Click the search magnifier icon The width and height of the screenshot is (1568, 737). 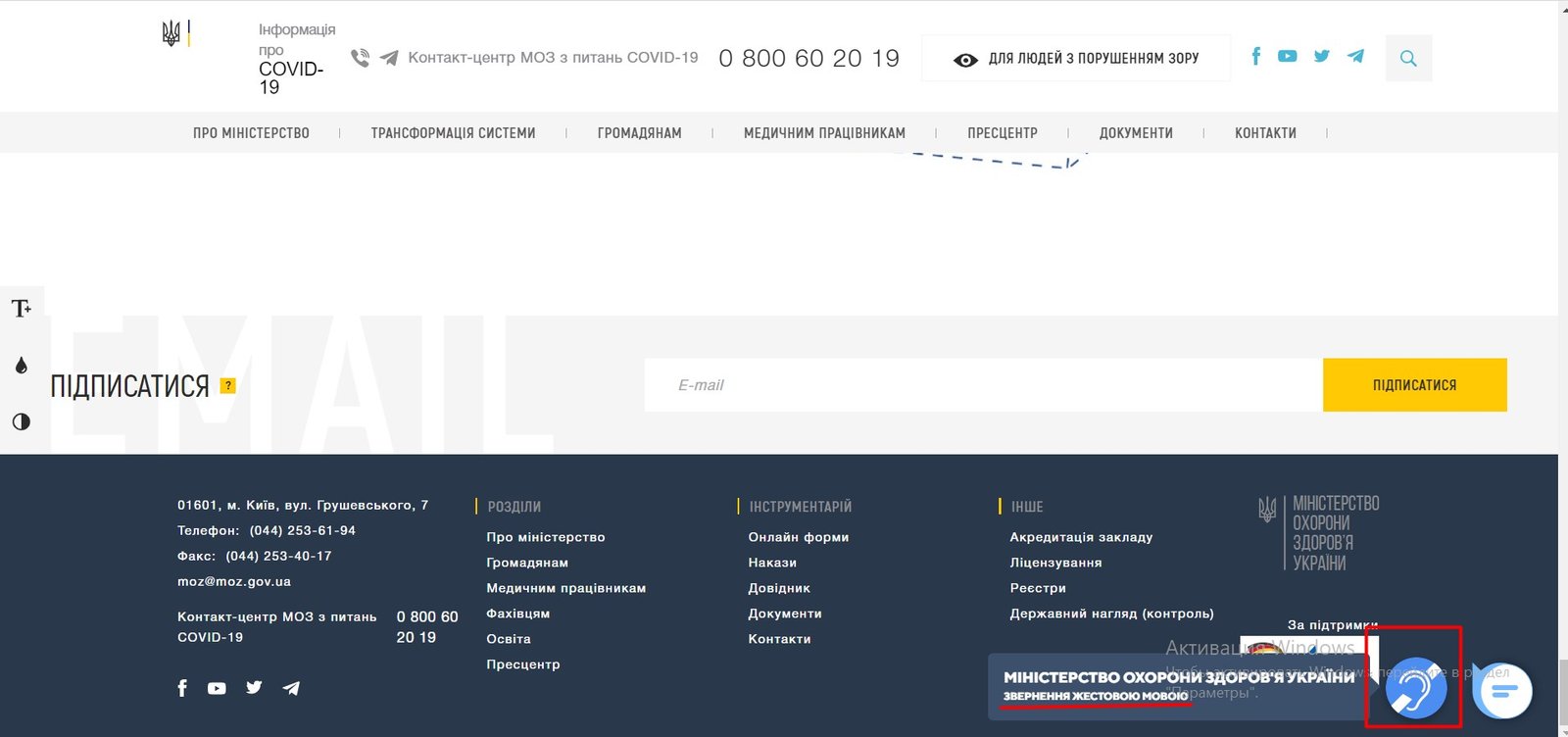1408,58
